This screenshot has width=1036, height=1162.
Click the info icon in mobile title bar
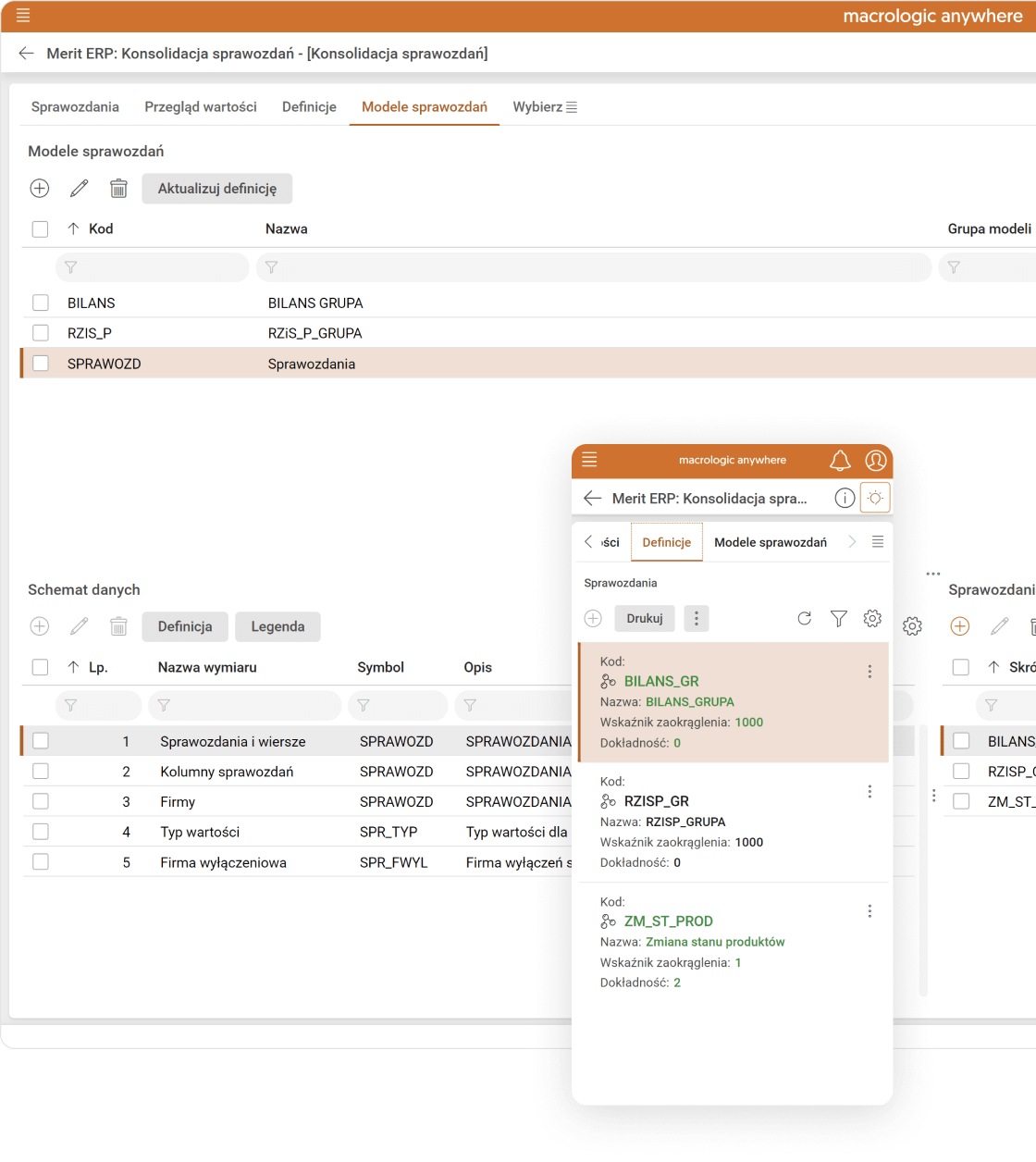click(845, 499)
